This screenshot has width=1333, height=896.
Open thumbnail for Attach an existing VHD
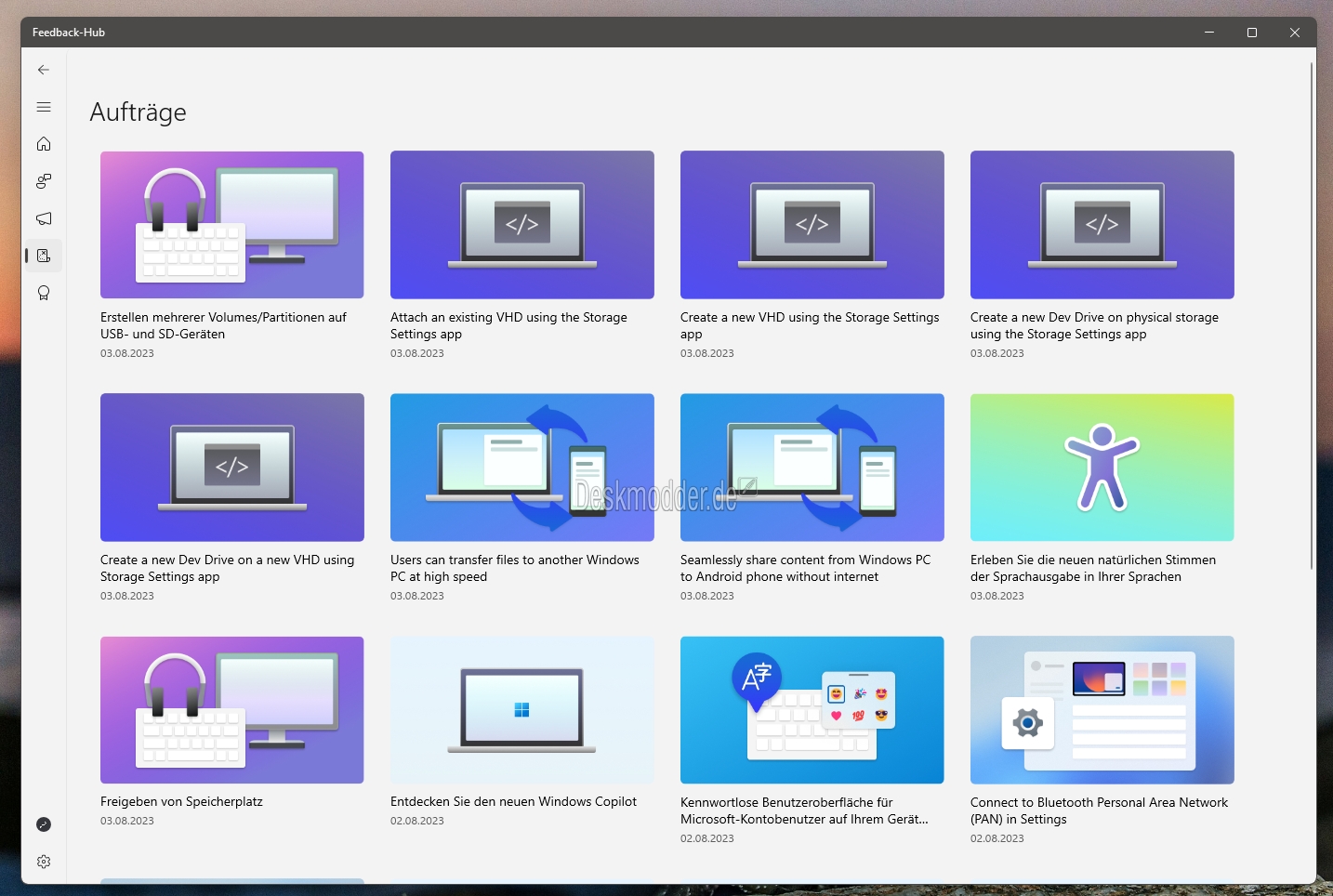522,225
